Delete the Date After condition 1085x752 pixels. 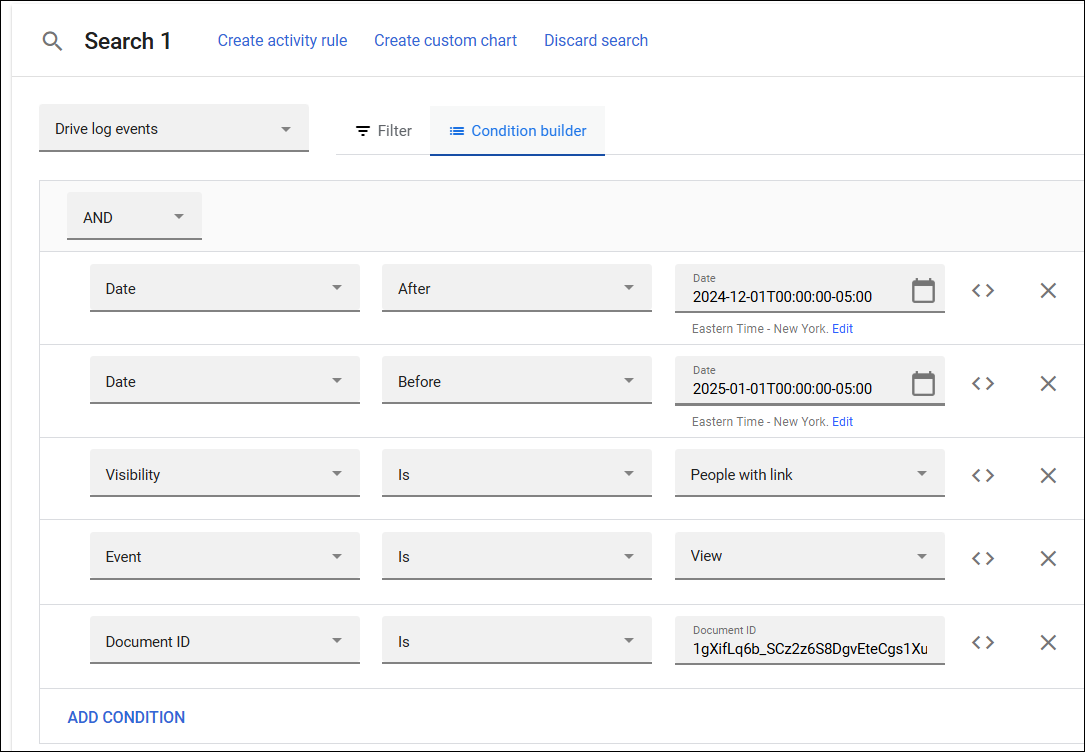tap(1048, 291)
